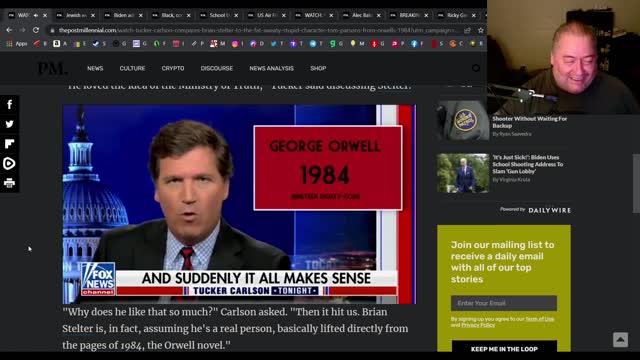Open the Biden speech article thumbnail
This screenshot has width=640, height=360.
coord(463,173)
